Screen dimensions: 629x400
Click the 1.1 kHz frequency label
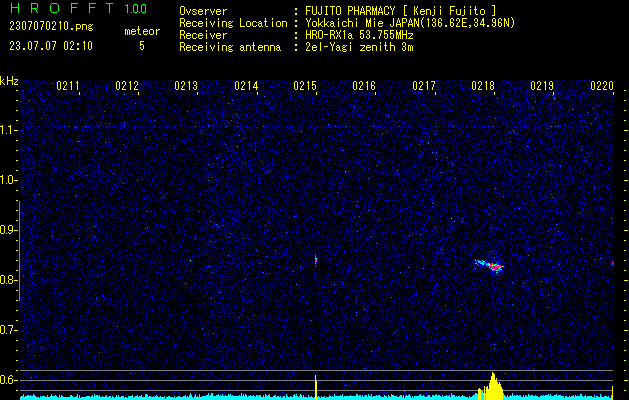coord(9,130)
